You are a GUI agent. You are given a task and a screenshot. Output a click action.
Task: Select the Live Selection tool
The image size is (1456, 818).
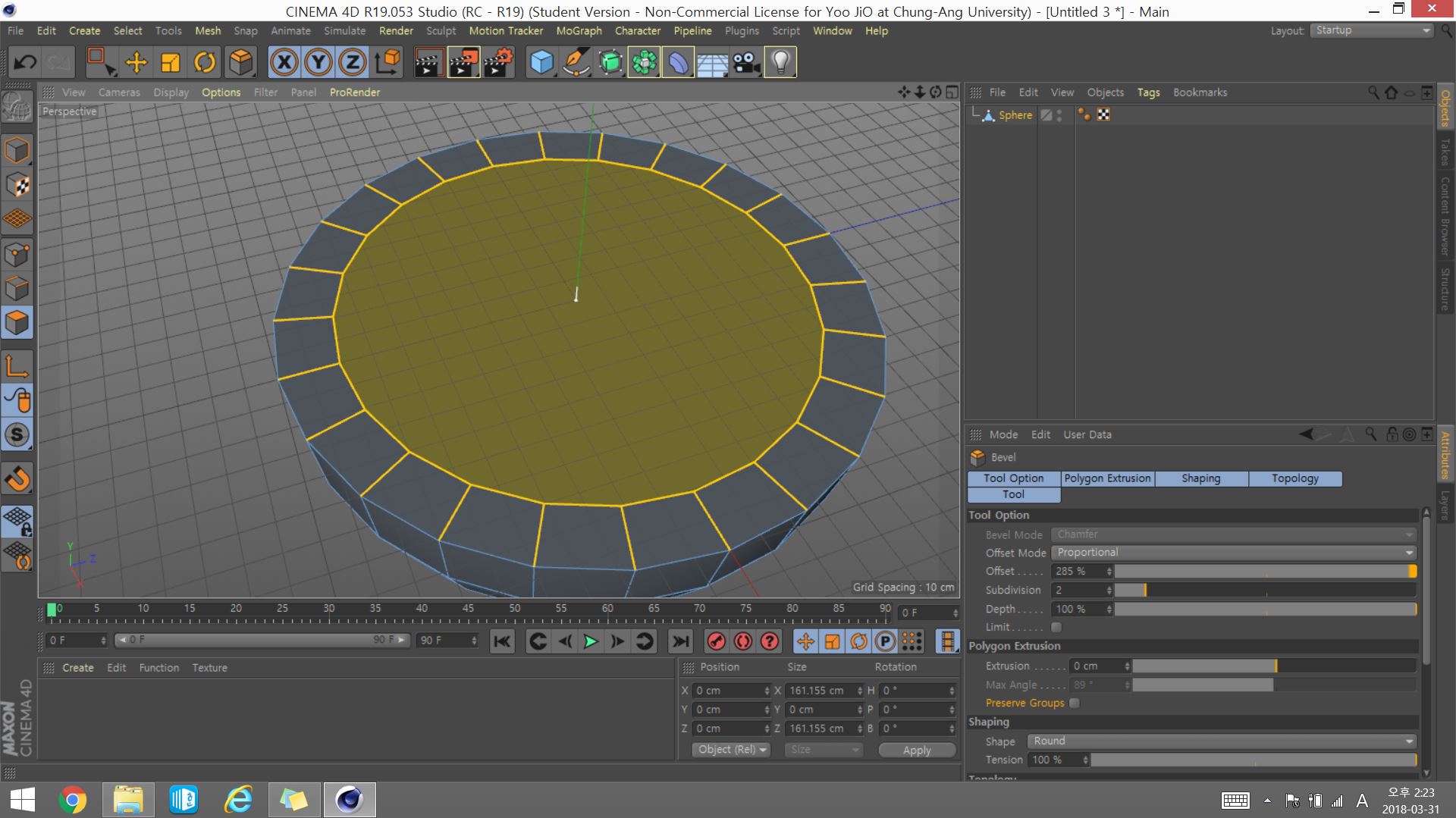pyautogui.click(x=100, y=62)
